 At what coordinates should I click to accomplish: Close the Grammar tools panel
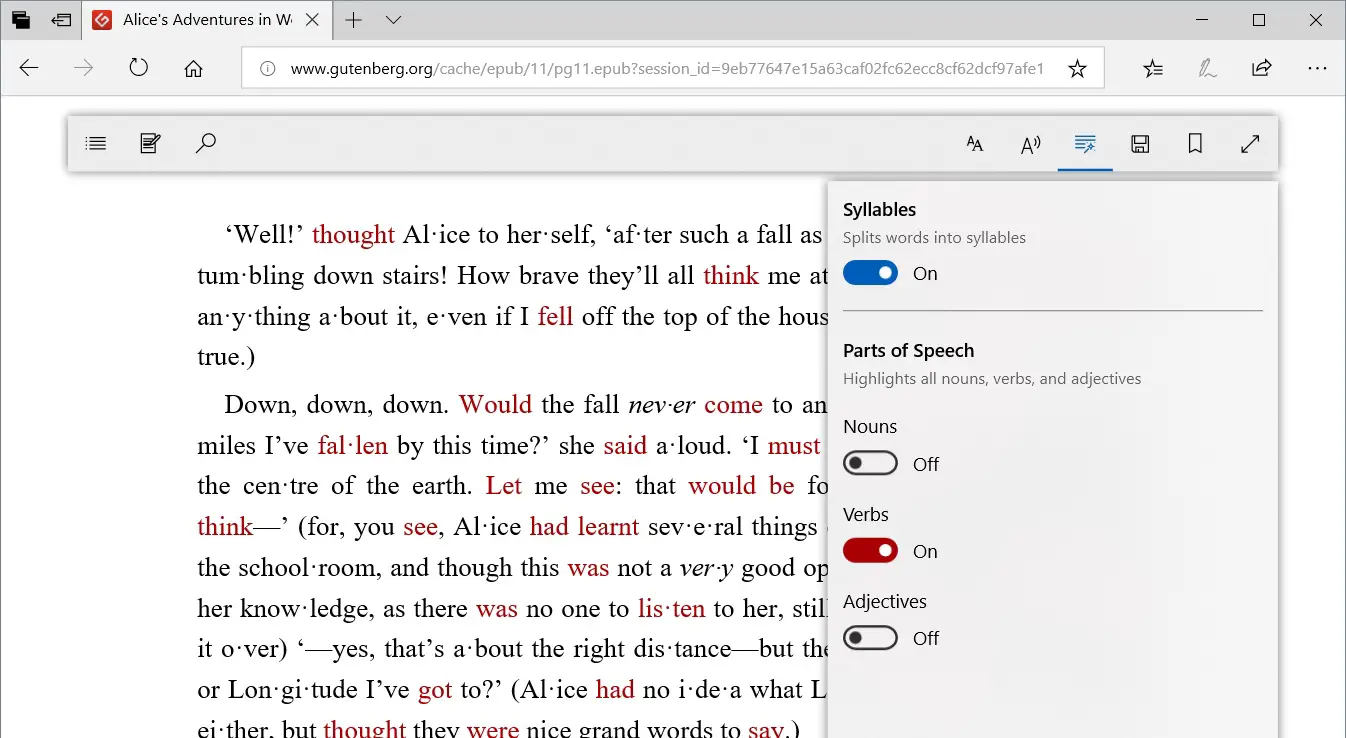[x=1085, y=144]
